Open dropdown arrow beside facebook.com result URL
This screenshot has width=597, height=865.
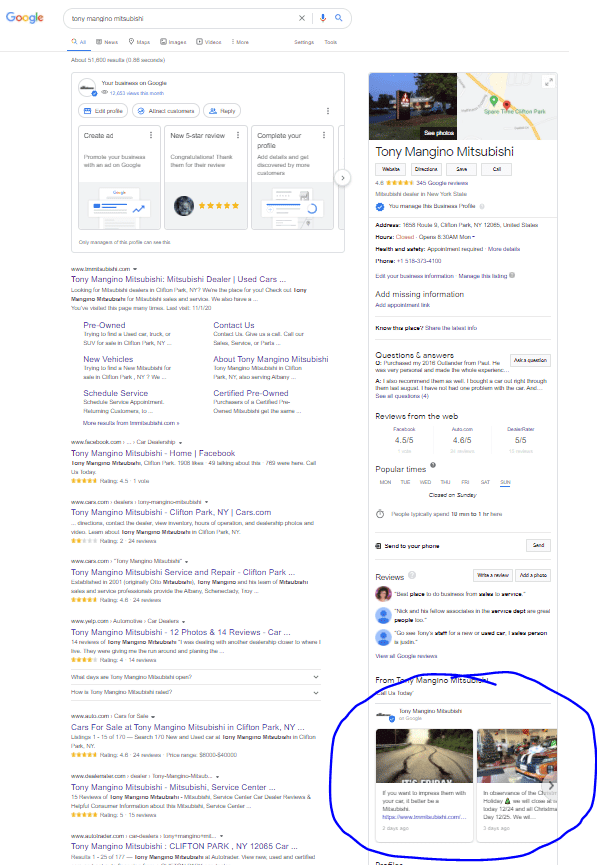coord(180,442)
